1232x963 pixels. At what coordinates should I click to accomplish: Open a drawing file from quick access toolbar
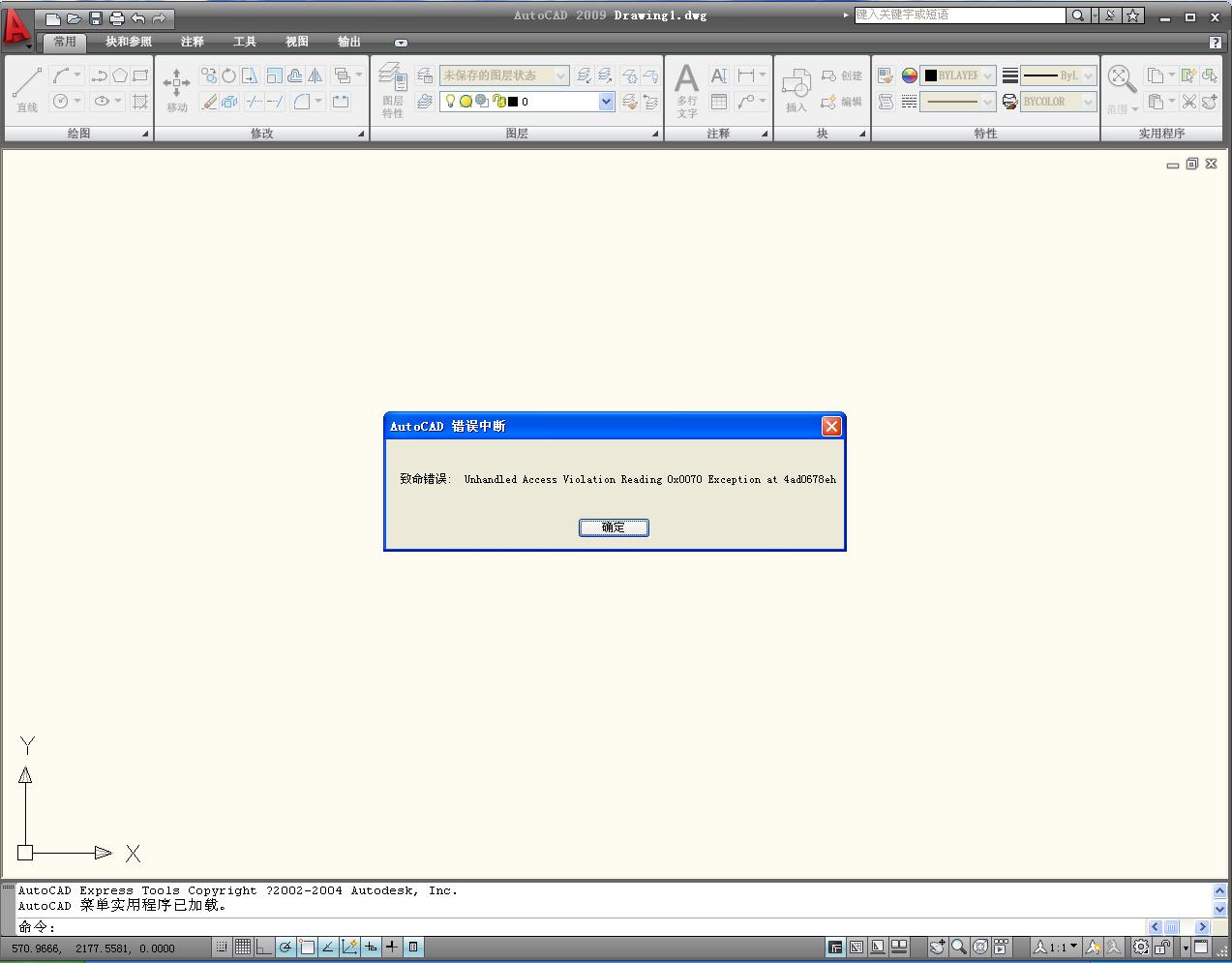click(x=75, y=18)
